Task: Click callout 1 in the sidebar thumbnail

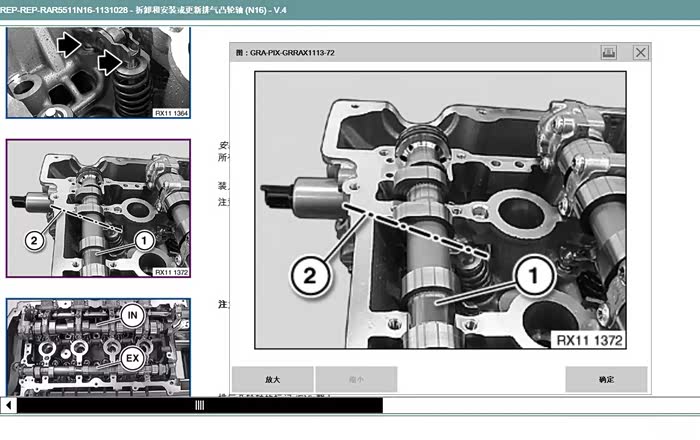Action: [x=142, y=240]
